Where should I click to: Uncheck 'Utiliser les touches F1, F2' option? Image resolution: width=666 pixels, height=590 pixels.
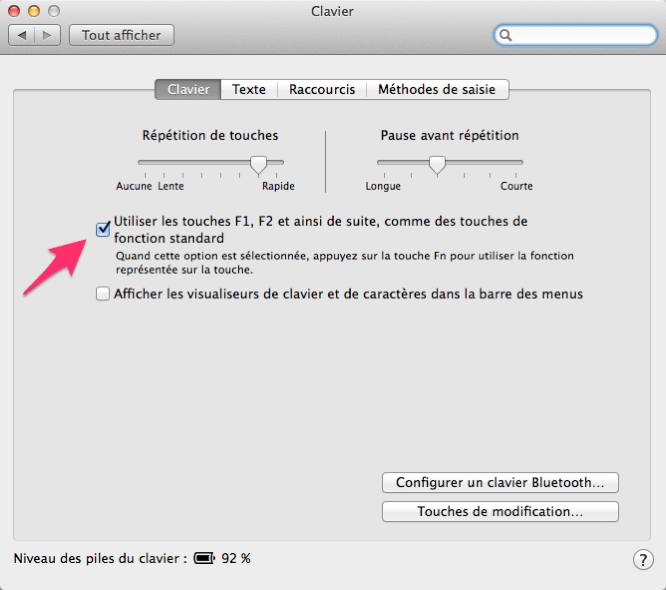click(102, 229)
